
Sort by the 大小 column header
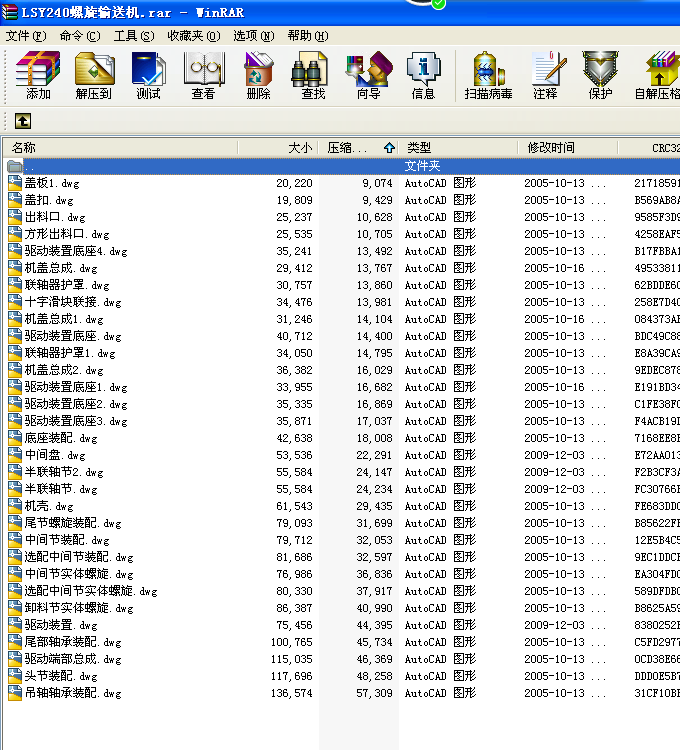point(278,148)
